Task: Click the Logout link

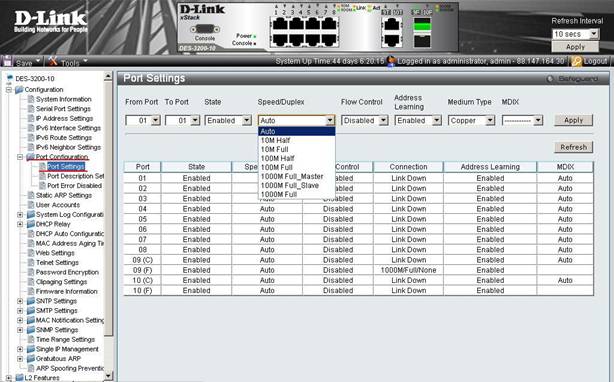Action: pyautogui.click(x=595, y=61)
